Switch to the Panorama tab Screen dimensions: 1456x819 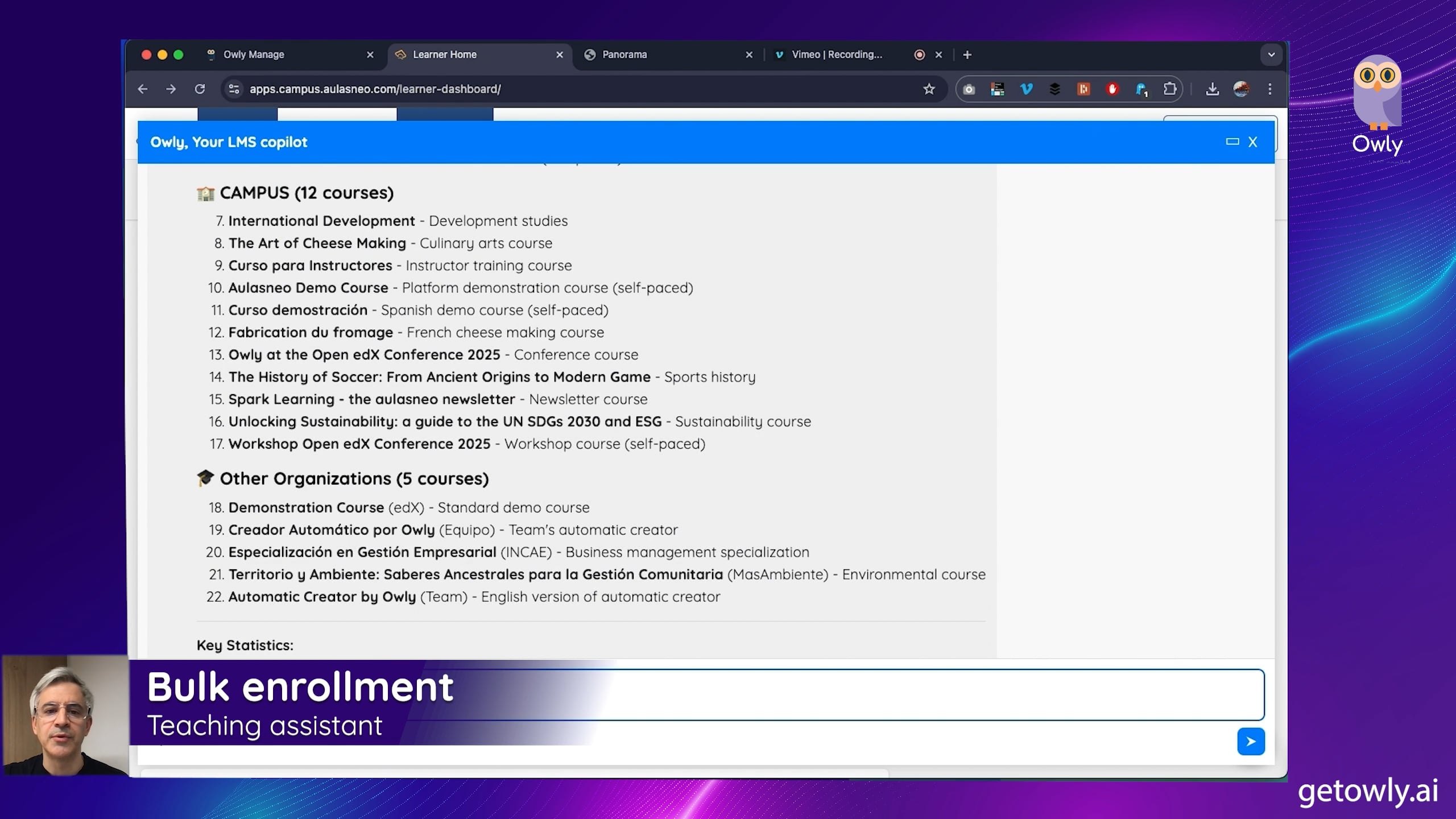tap(624, 55)
